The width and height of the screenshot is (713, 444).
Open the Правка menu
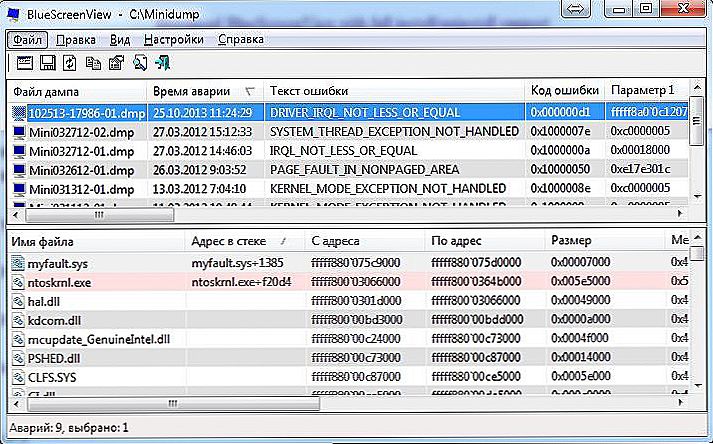(75, 40)
